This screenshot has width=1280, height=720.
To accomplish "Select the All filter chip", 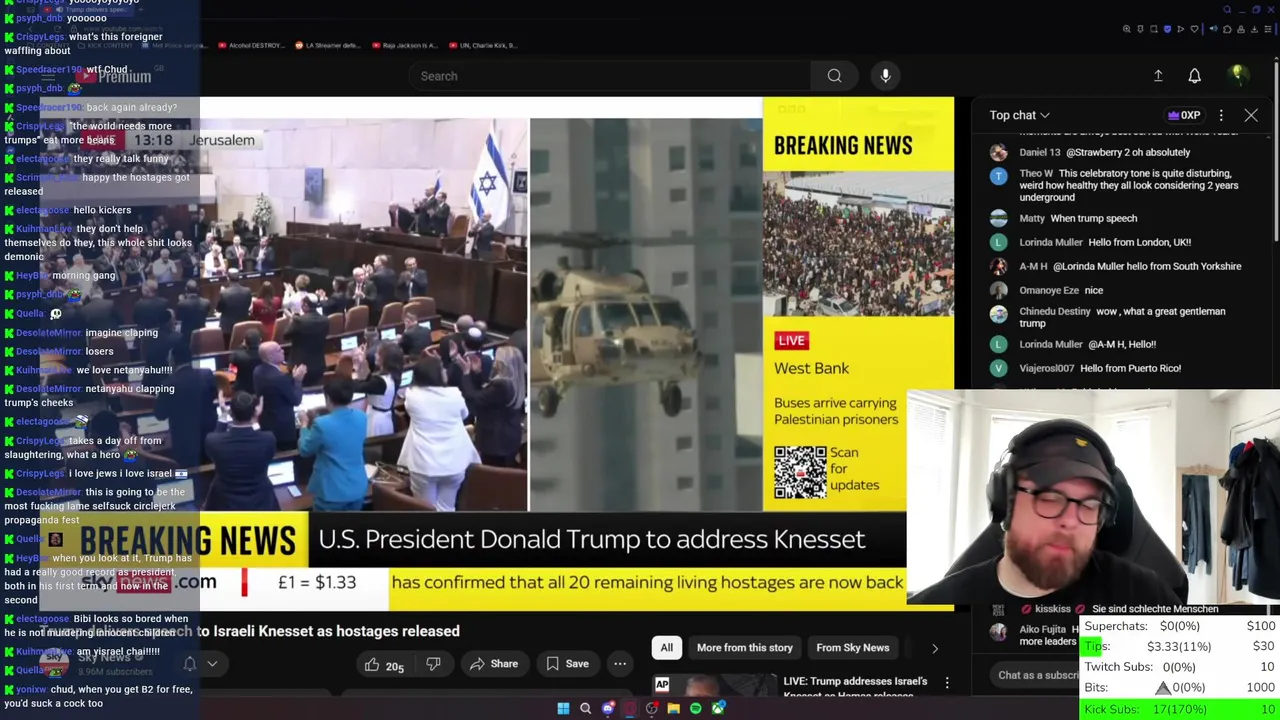I will [666, 648].
